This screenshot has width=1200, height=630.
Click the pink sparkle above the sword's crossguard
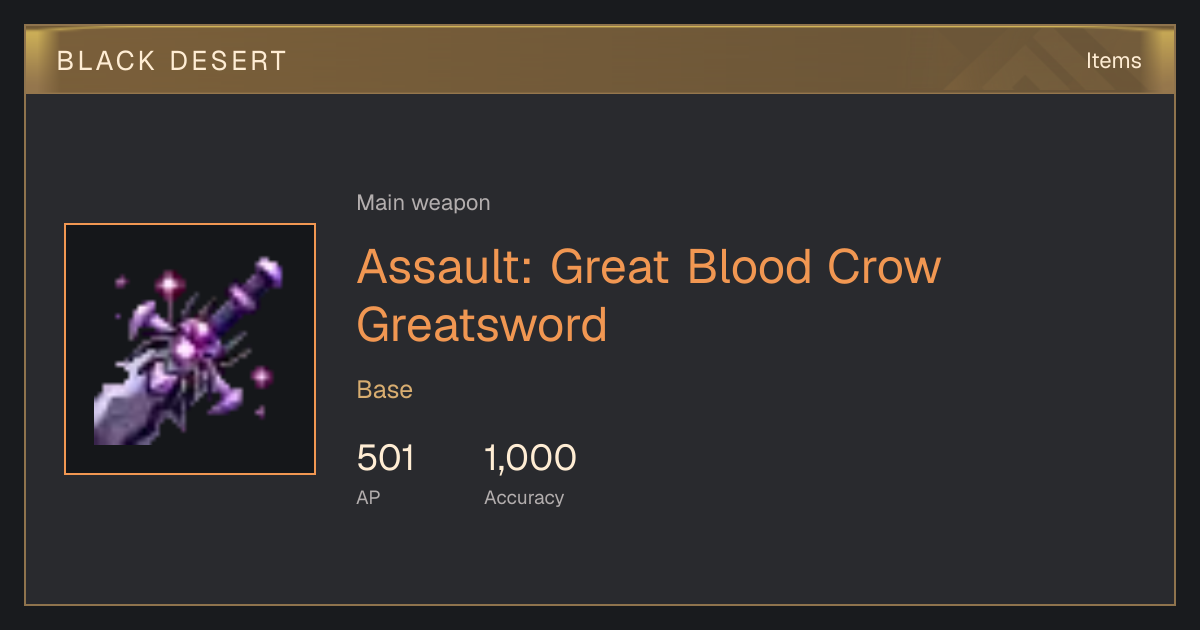coord(169,285)
